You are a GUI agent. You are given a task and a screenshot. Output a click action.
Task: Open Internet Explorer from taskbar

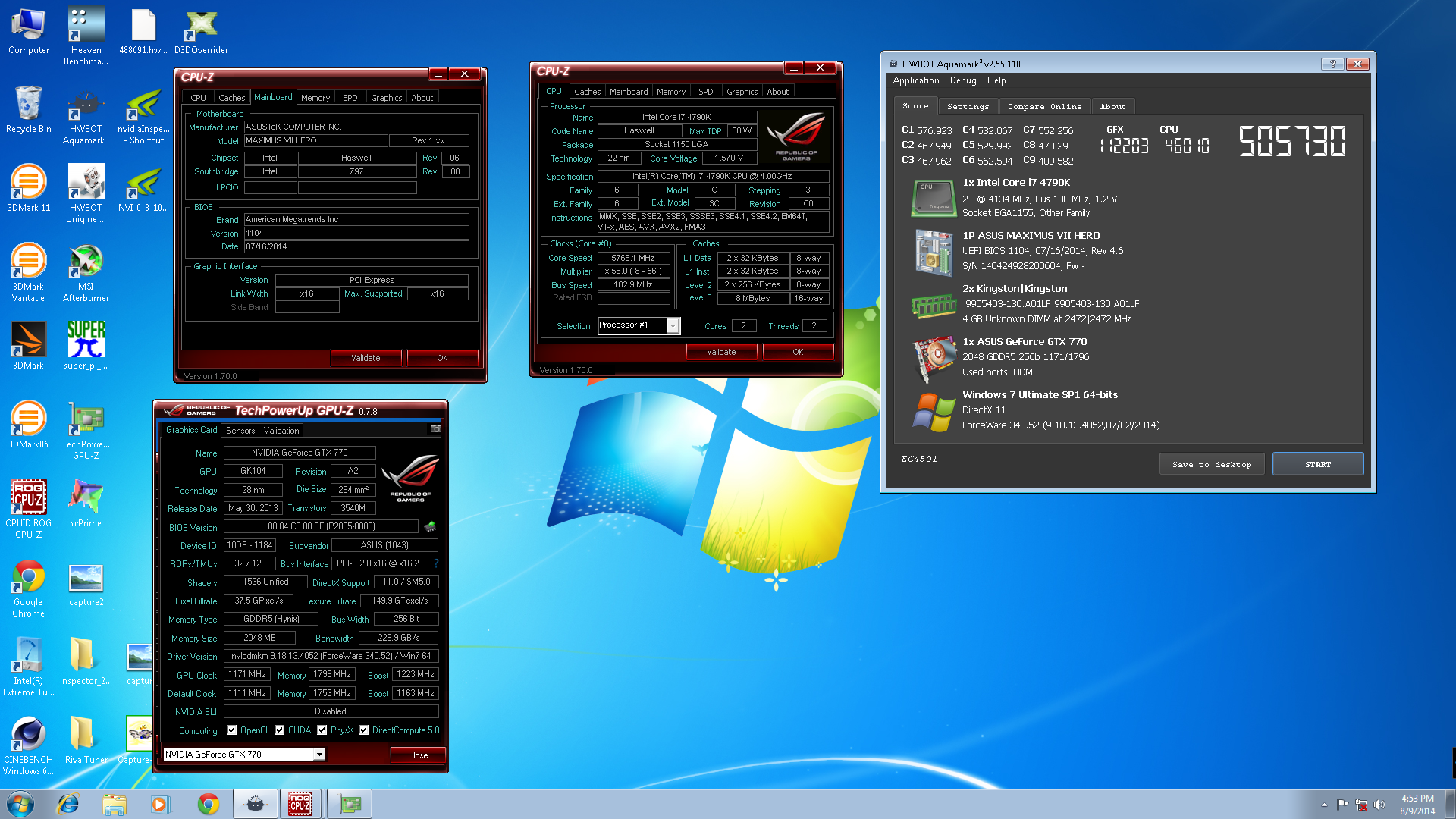(68, 804)
